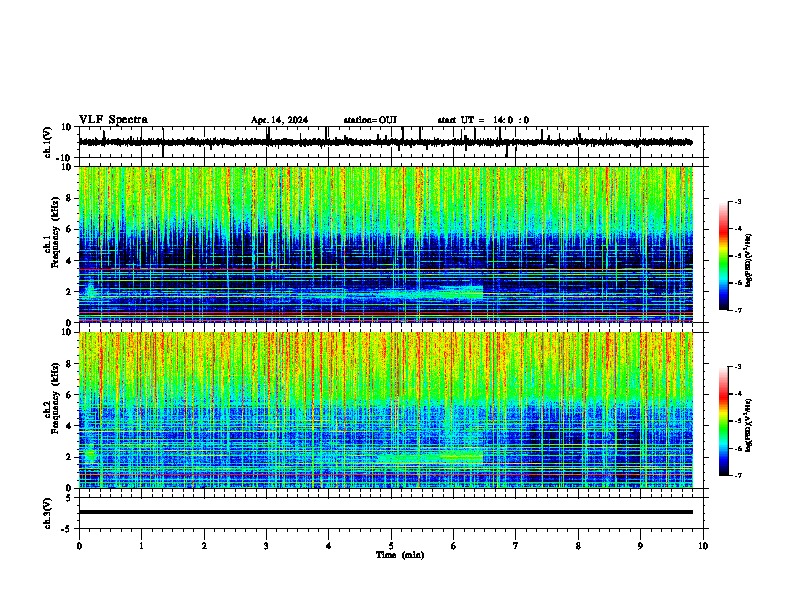This screenshot has width=792, height=612.
Task: Click the ch.3(V) axis label
Action: (47, 513)
